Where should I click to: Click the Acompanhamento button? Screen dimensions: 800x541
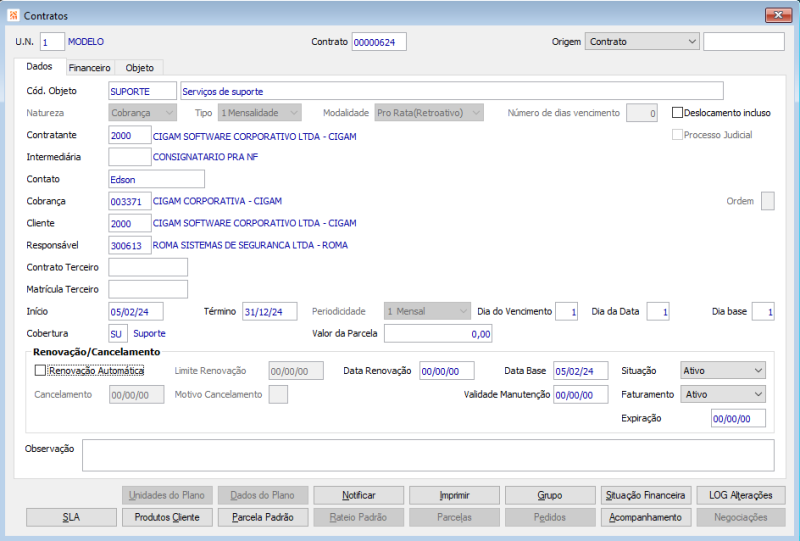pyautogui.click(x=645, y=518)
